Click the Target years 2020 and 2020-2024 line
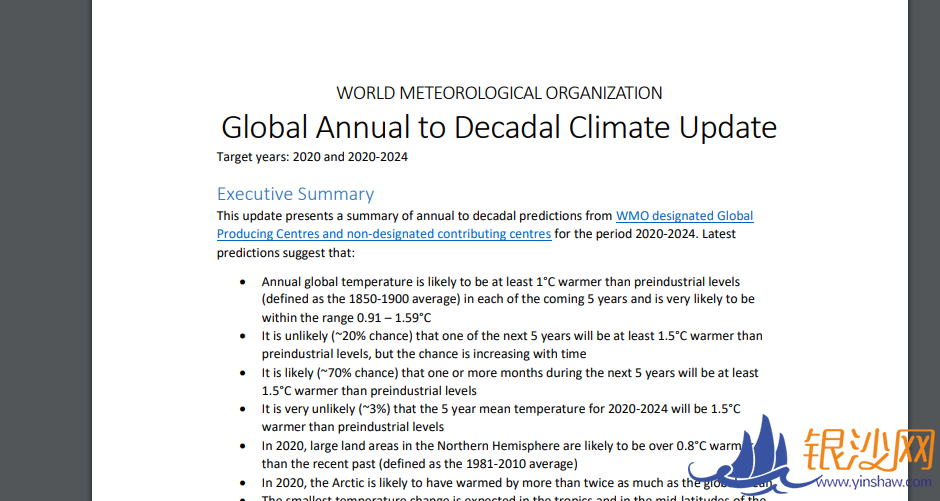Image resolution: width=940 pixels, height=501 pixels. [312, 157]
